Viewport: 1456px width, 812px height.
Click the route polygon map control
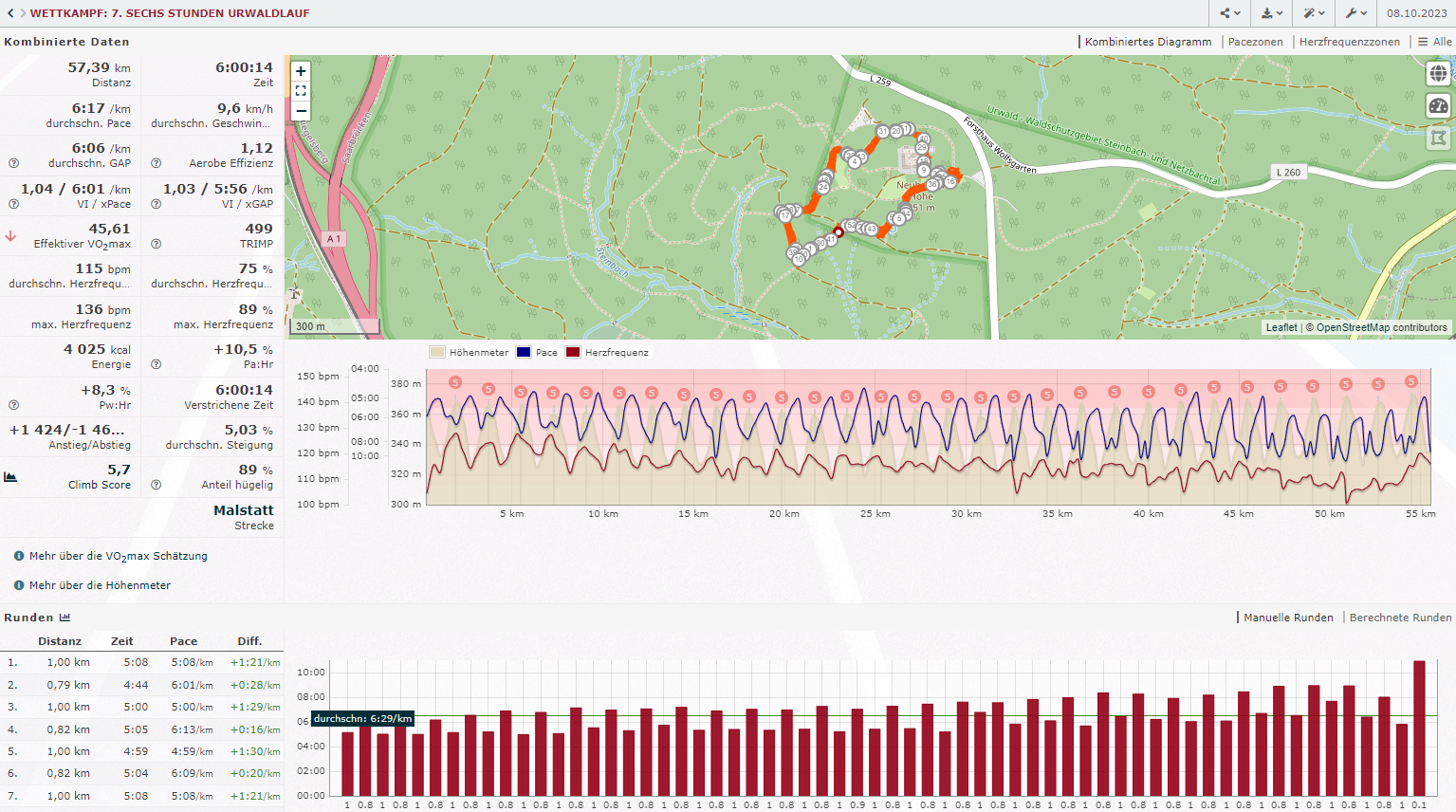1438,138
